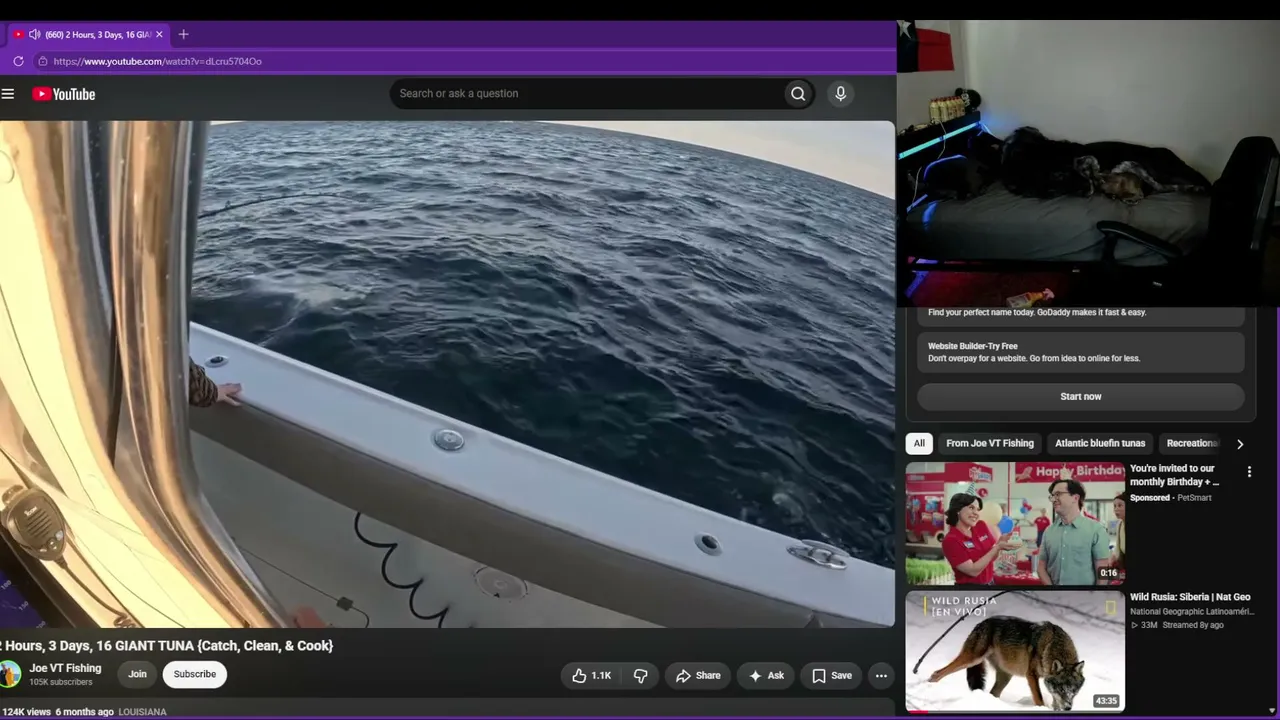Viewport: 1280px width, 720px height.
Task: Visit the National Geographic Latinoamérica channel
Action: pos(1192,611)
